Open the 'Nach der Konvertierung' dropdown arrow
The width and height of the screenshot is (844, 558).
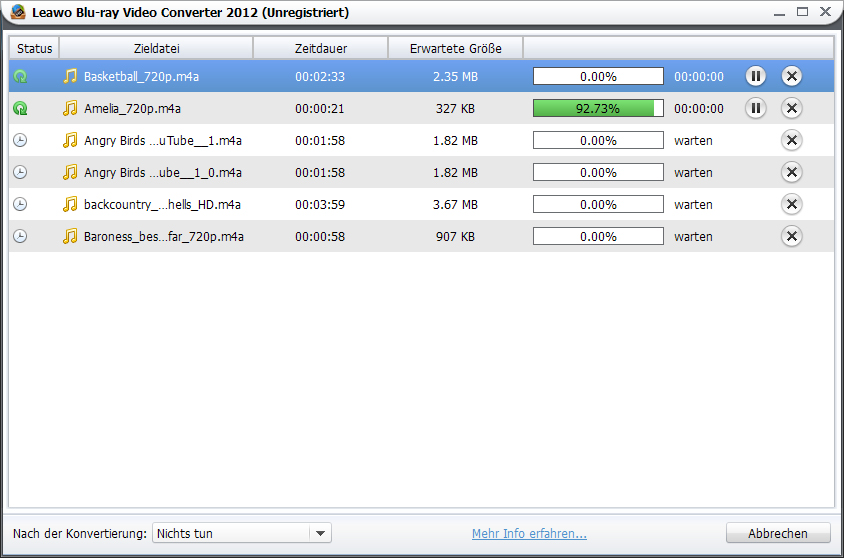point(320,533)
